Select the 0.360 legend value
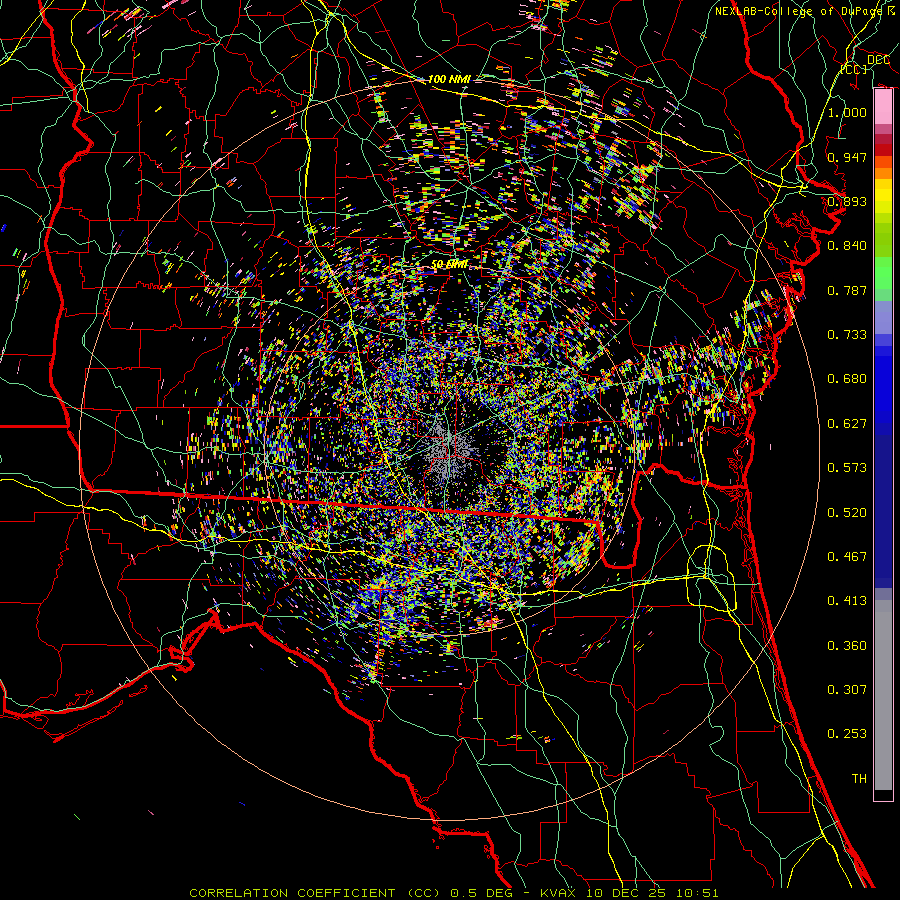The image size is (900, 900). click(x=847, y=646)
